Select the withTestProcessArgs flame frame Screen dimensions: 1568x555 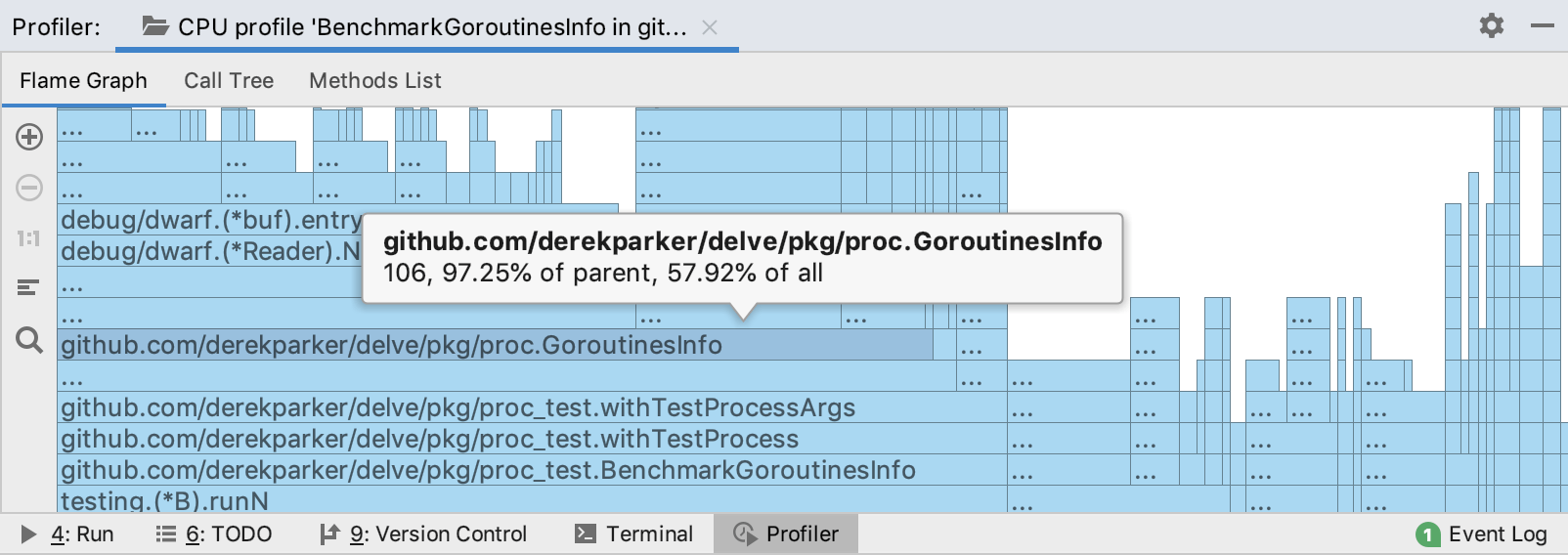tap(457, 407)
